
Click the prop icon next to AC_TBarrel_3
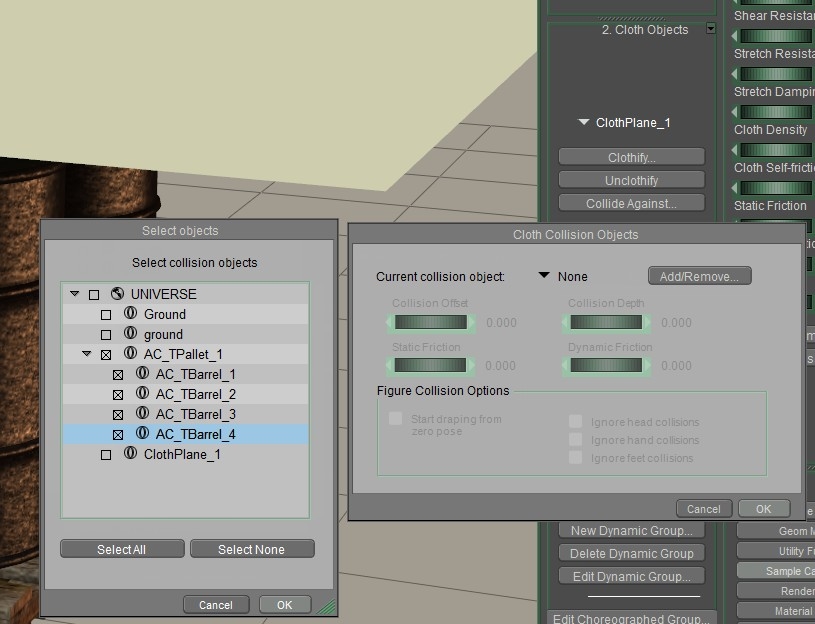[x=142, y=414]
